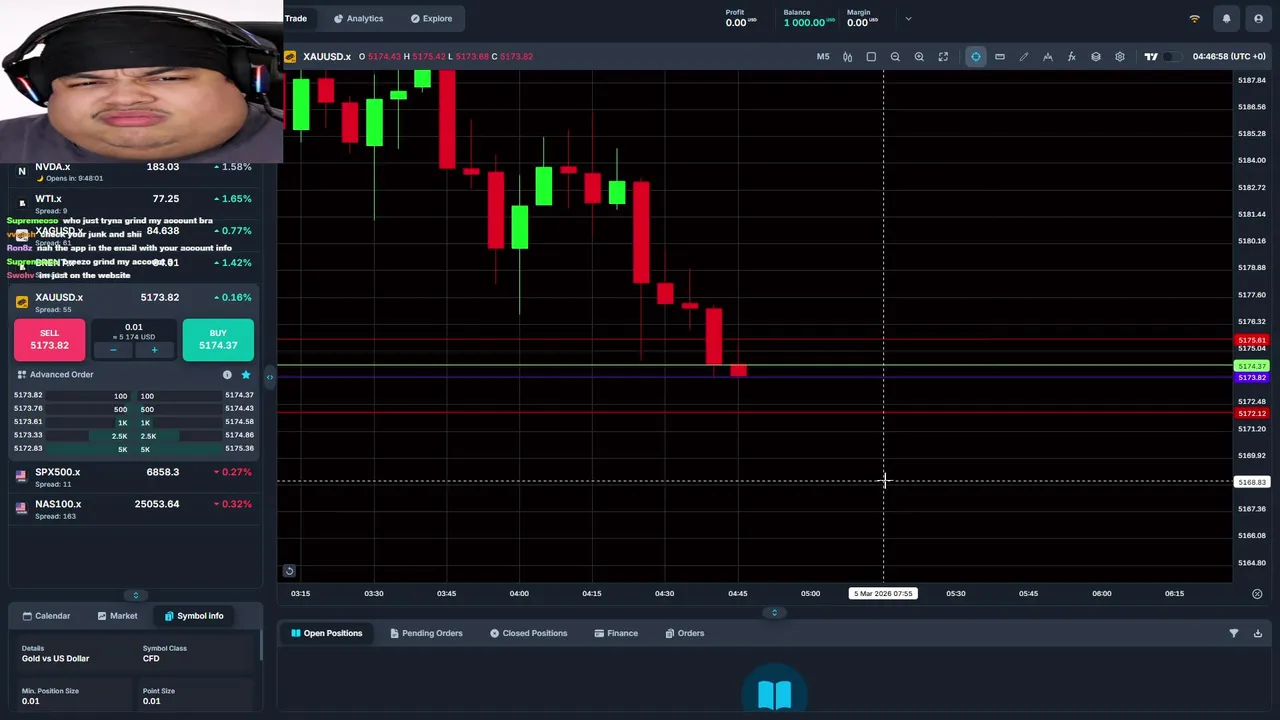Click the square chart layout icon
Screen dimensions: 1280x720
pos(871,57)
